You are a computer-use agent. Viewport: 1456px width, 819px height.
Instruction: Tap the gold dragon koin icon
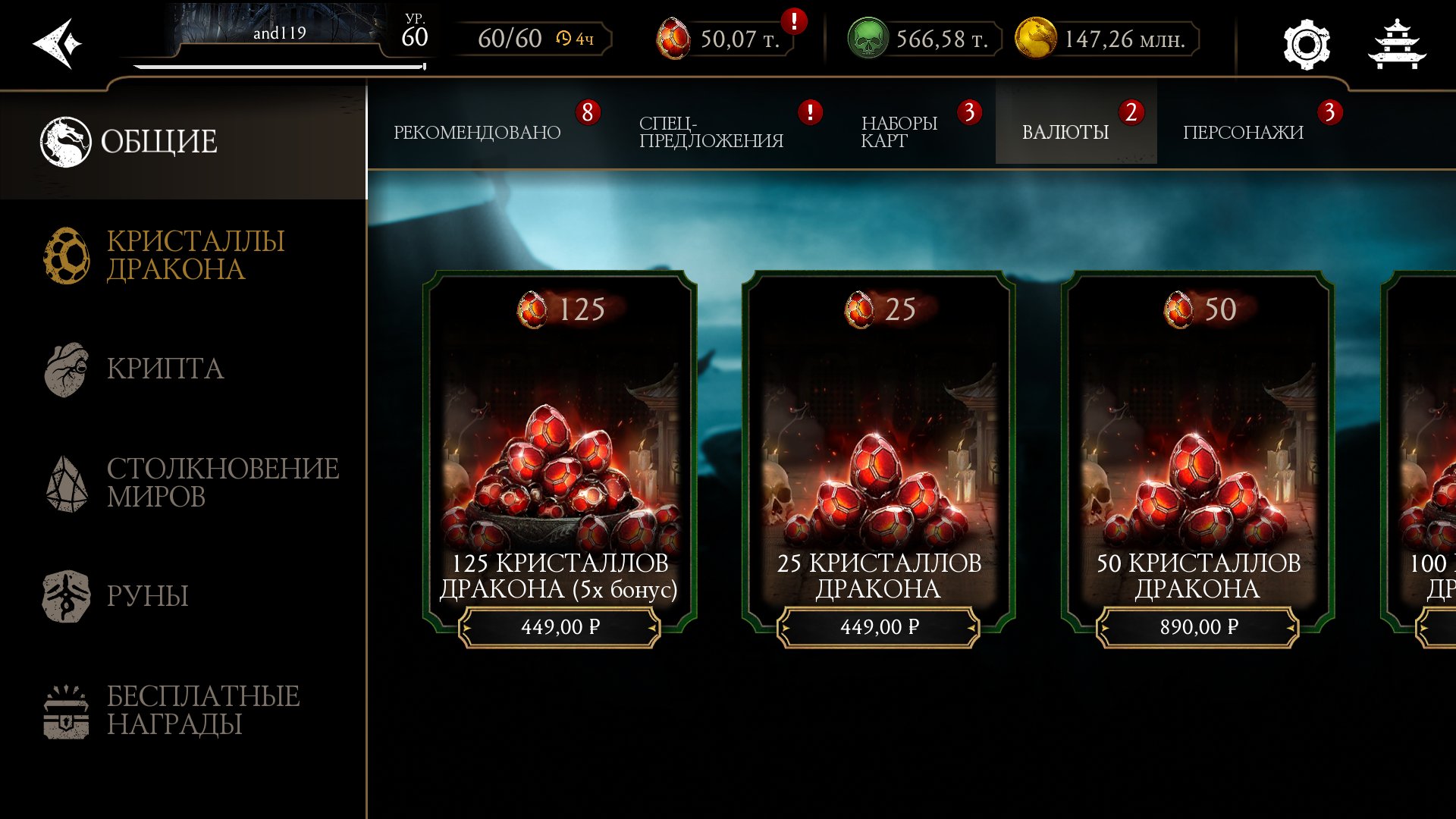[1035, 38]
